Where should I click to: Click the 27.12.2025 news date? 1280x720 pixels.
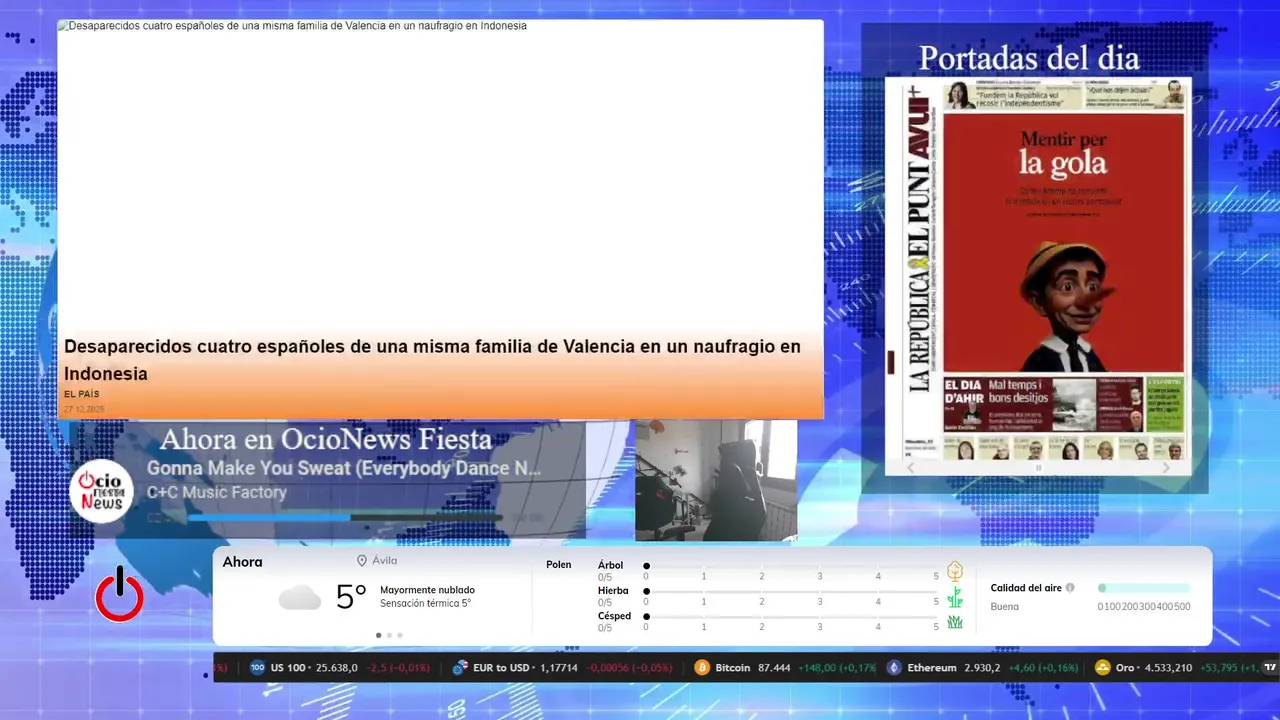(x=84, y=410)
